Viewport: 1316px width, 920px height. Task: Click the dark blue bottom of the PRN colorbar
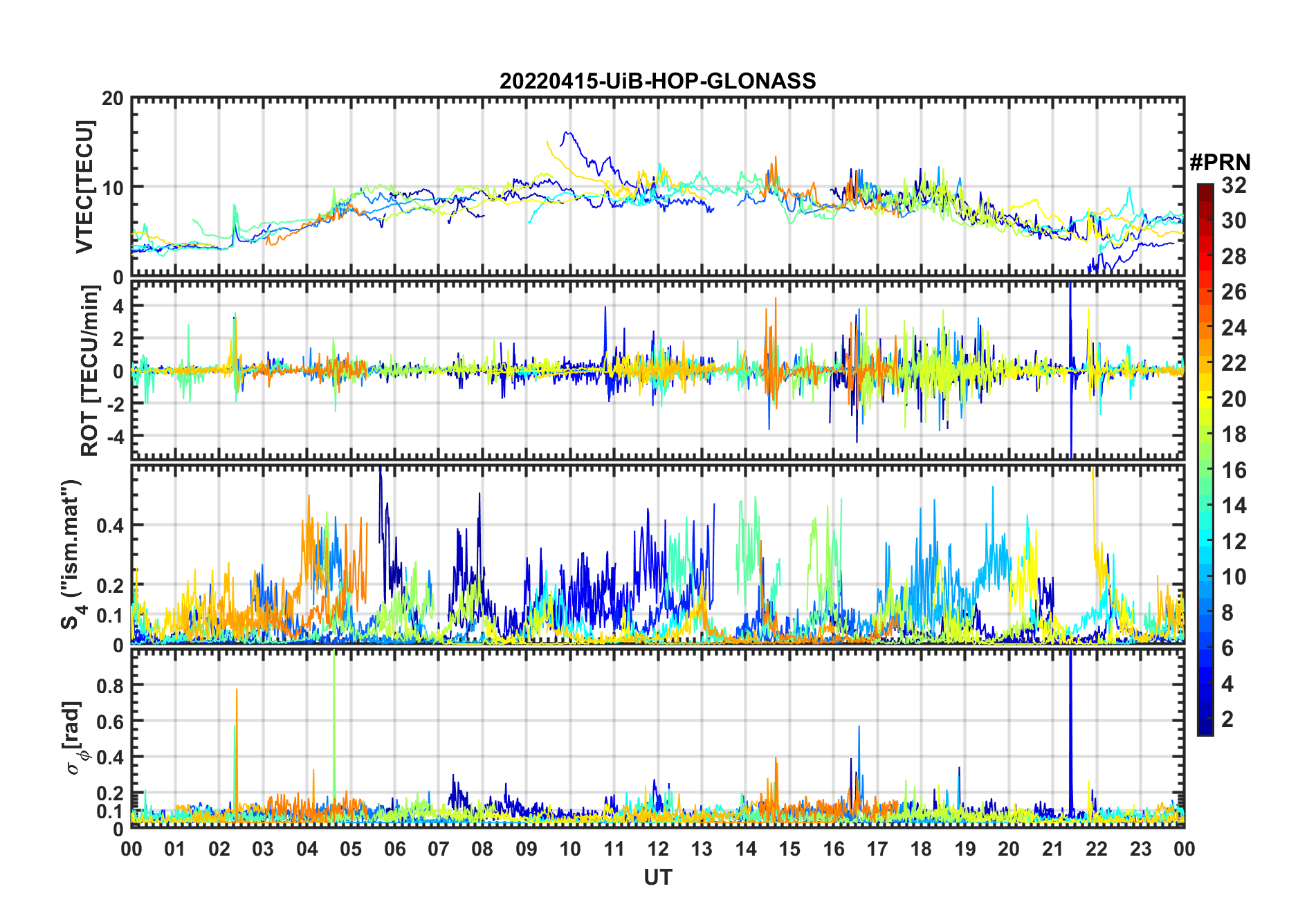tap(1205, 729)
